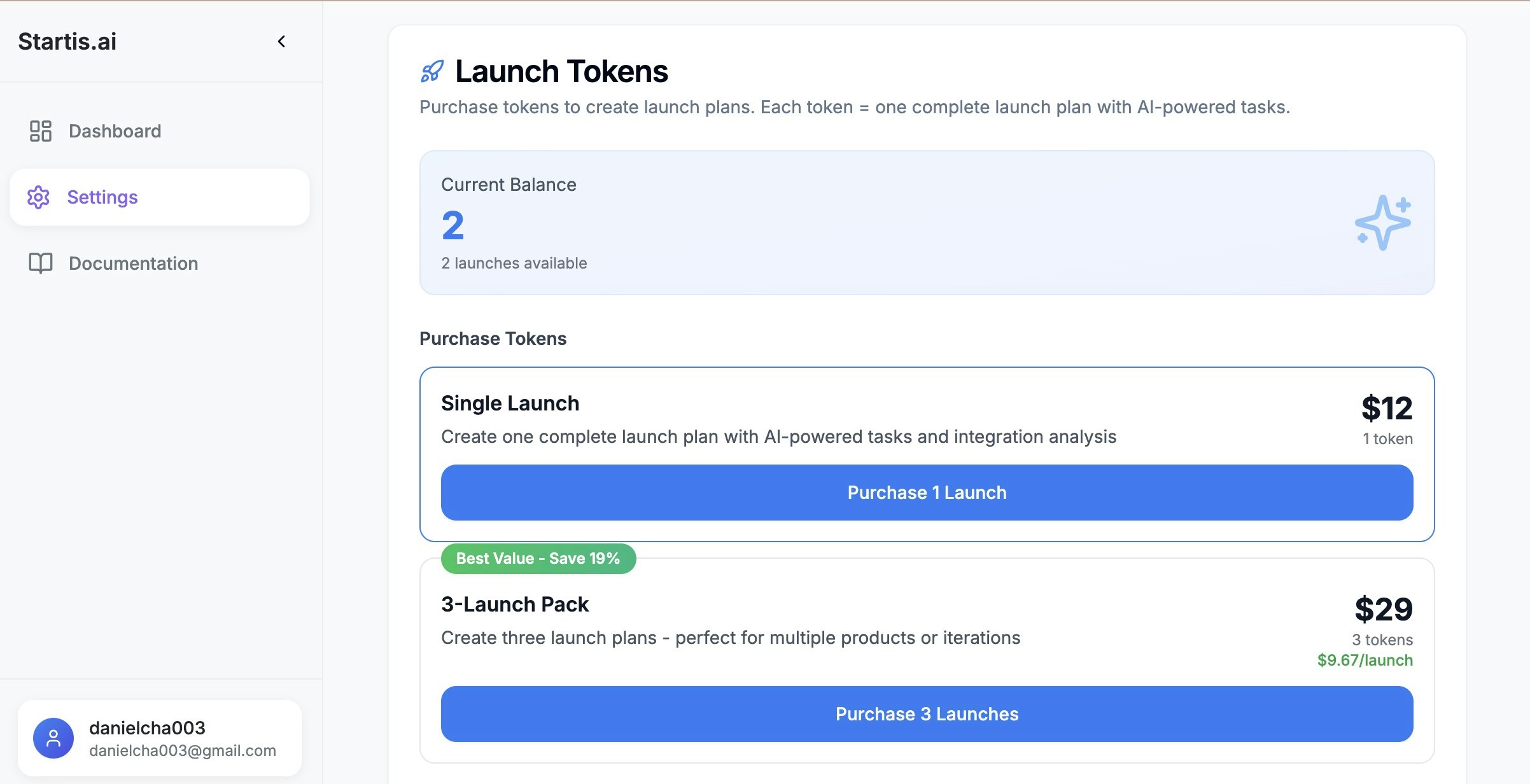
Task: Click the Purchase 1 Launch button
Action: pos(926,492)
